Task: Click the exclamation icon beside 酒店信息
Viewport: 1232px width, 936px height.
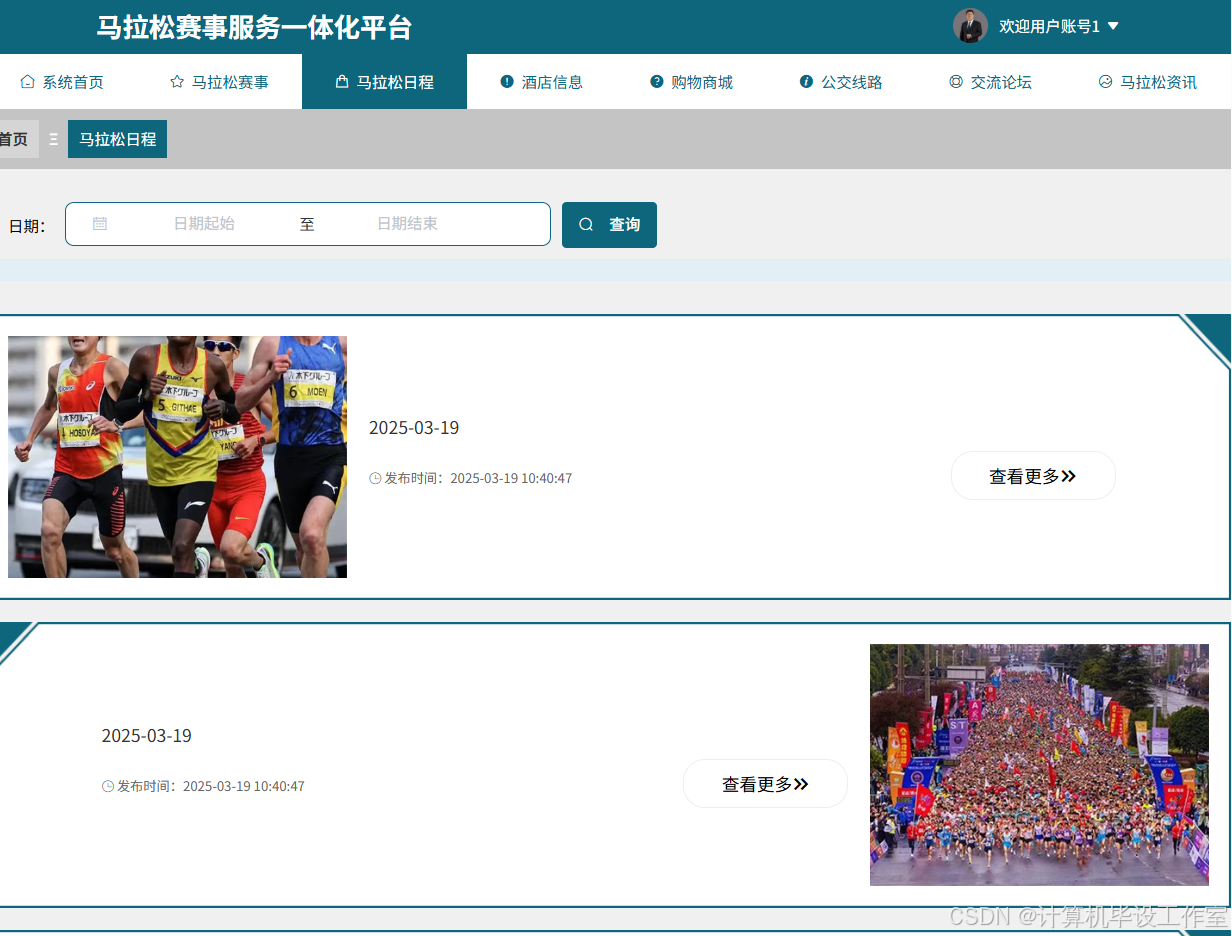Action: coord(507,82)
